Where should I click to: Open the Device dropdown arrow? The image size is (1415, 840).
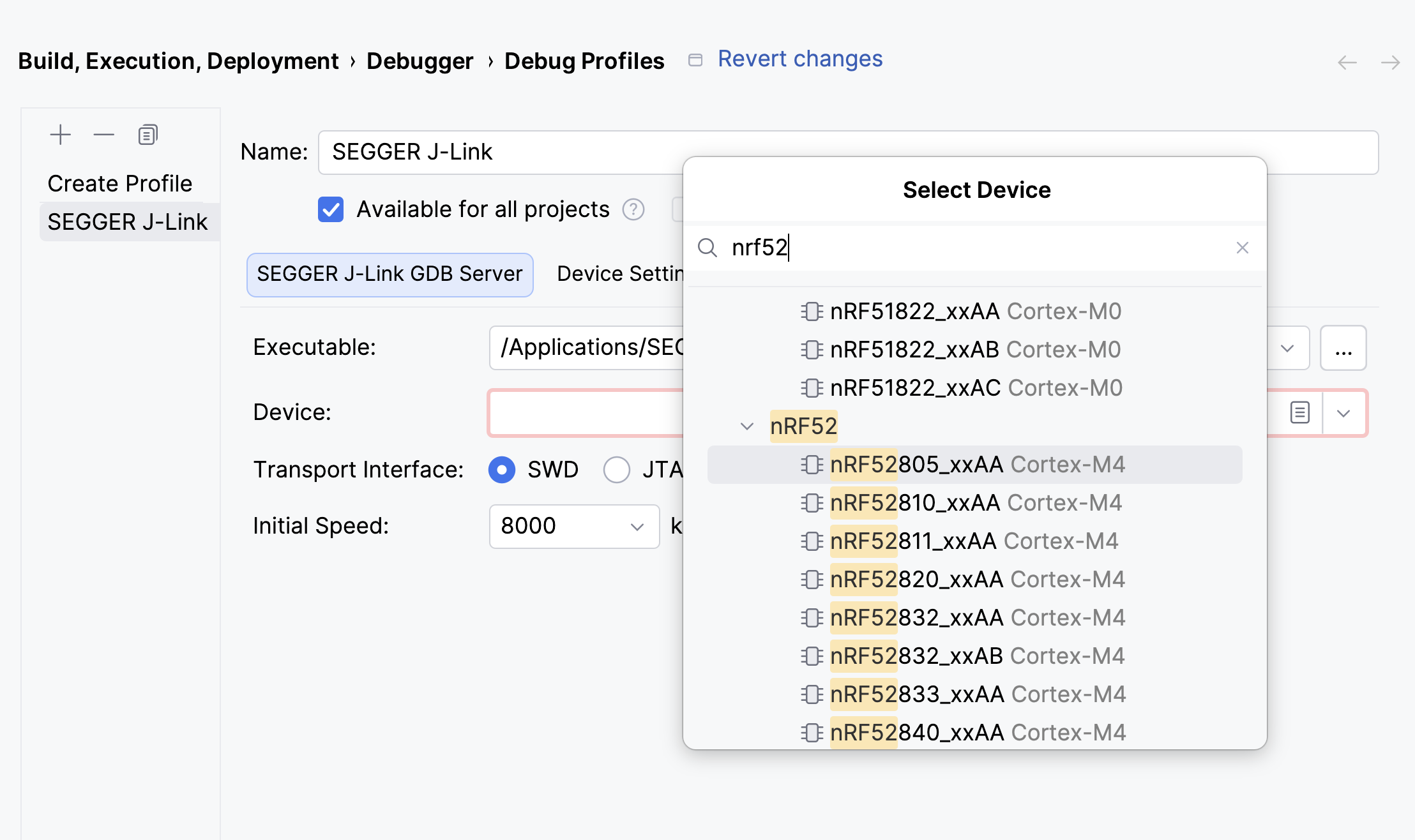[1343, 413]
